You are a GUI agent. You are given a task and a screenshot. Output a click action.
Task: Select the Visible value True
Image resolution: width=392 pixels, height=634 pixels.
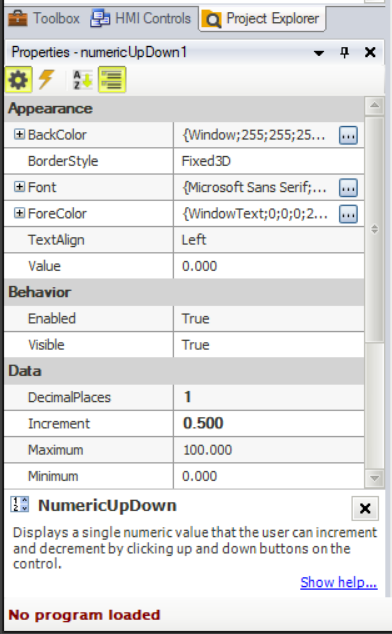(x=269, y=345)
